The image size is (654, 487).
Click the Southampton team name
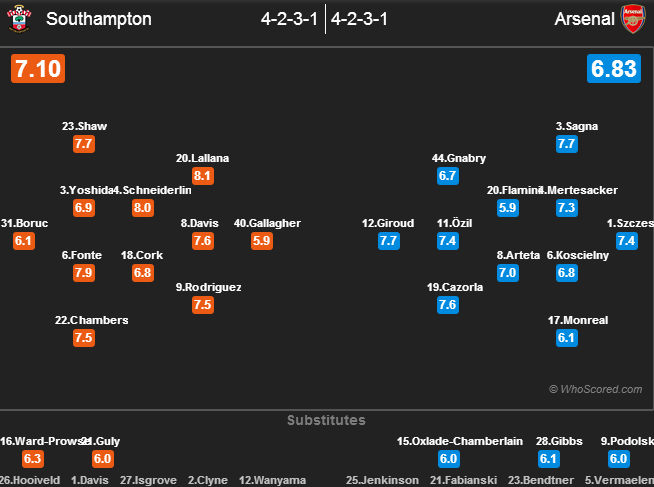pyautogui.click(x=99, y=19)
